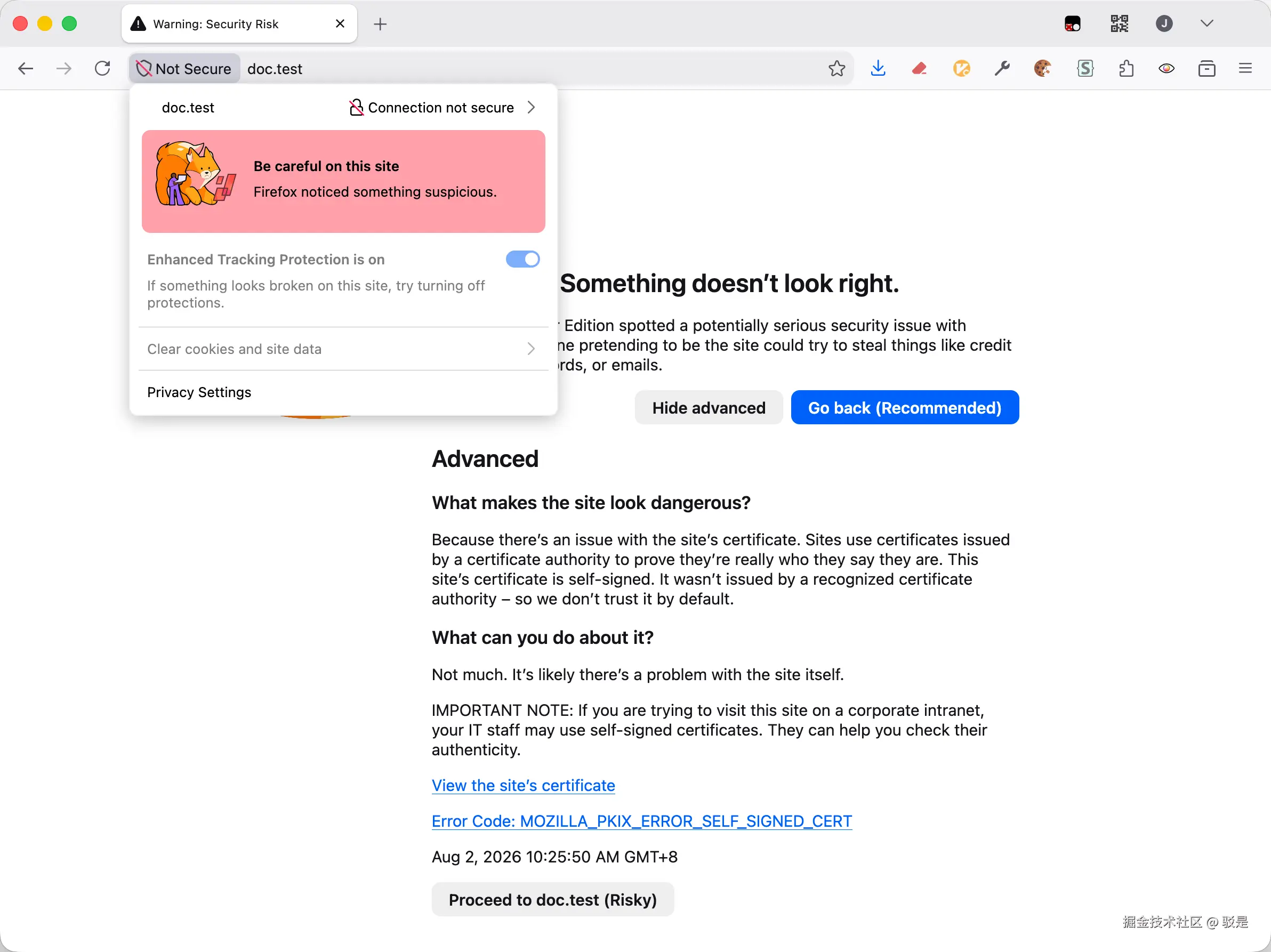Click the red eraser extension icon

(x=919, y=68)
